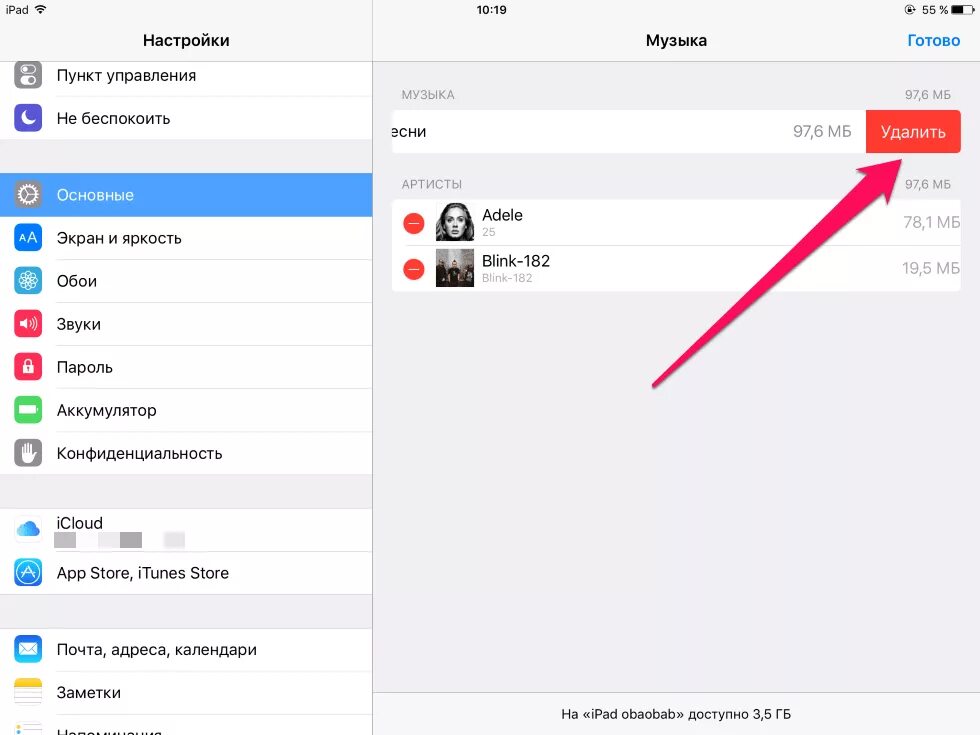Viewport: 980px width, 735px height.
Task: Tap the battery indicator in status bar
Action: coord(962,10)
